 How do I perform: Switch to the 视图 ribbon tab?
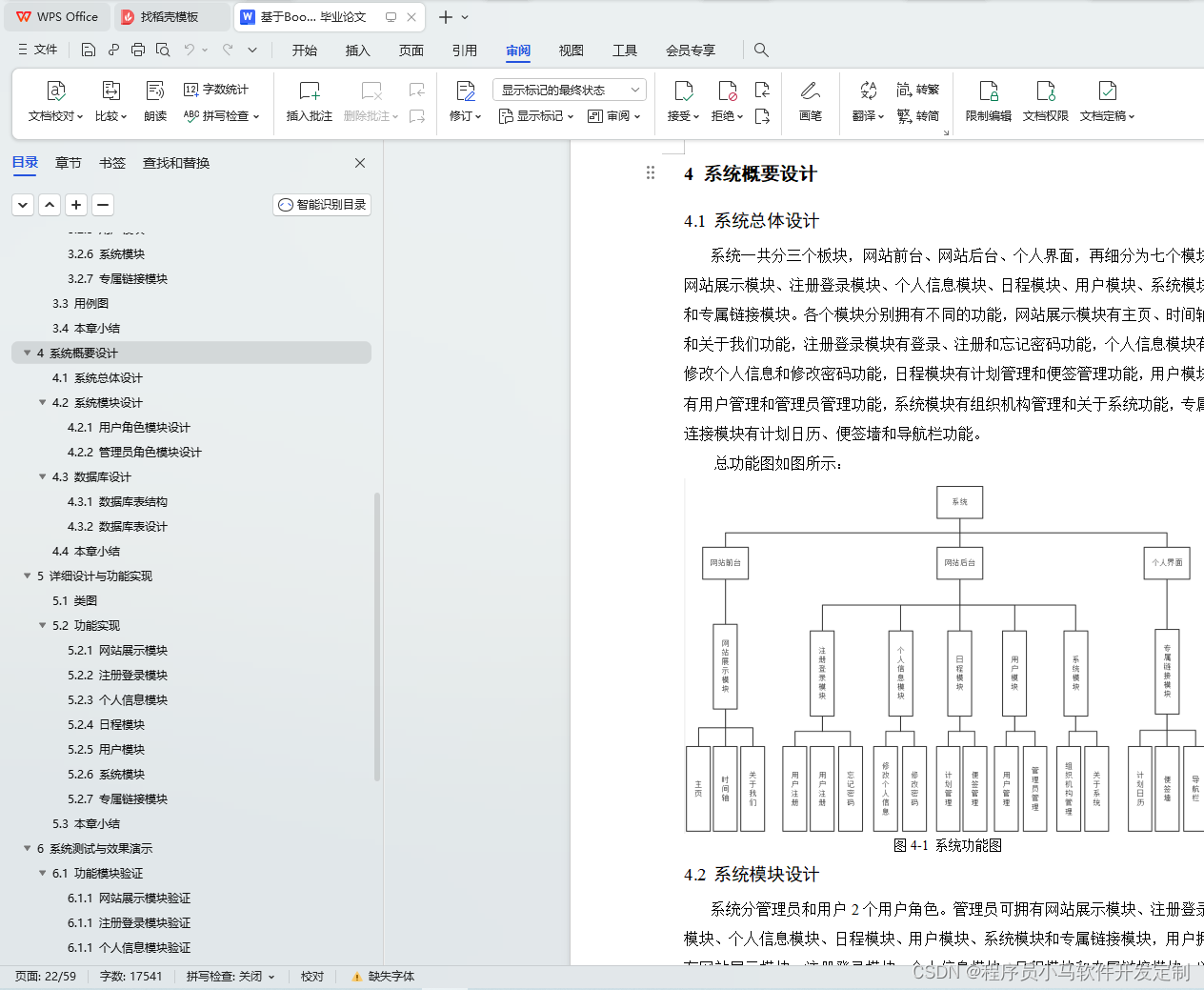(x=571, y=51)
